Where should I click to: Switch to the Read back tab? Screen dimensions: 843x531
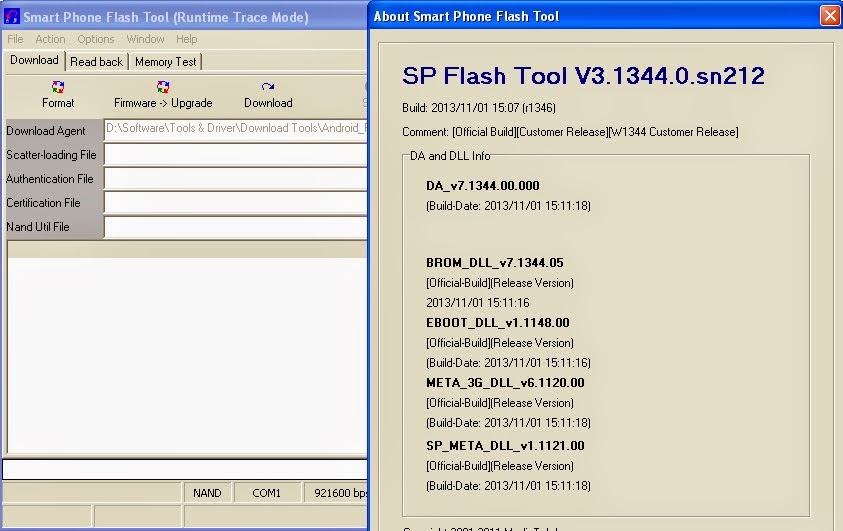tap(97, 62)
